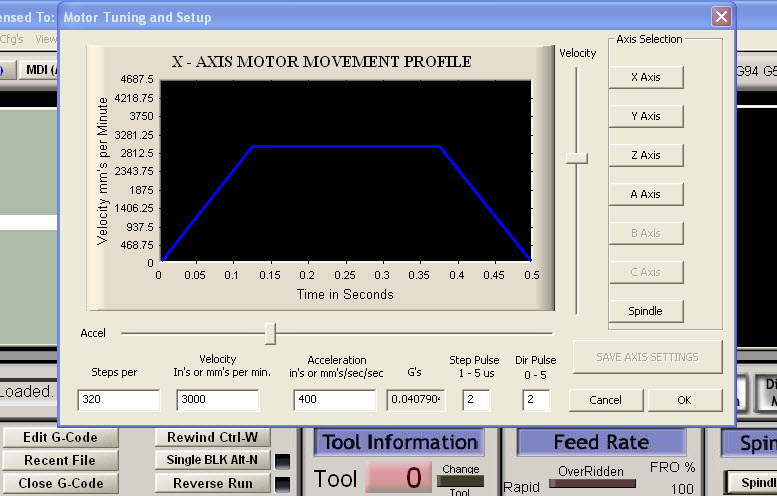Click the Spindle axis button
Viewport: 777px width, 496px height.
(646, 311)
